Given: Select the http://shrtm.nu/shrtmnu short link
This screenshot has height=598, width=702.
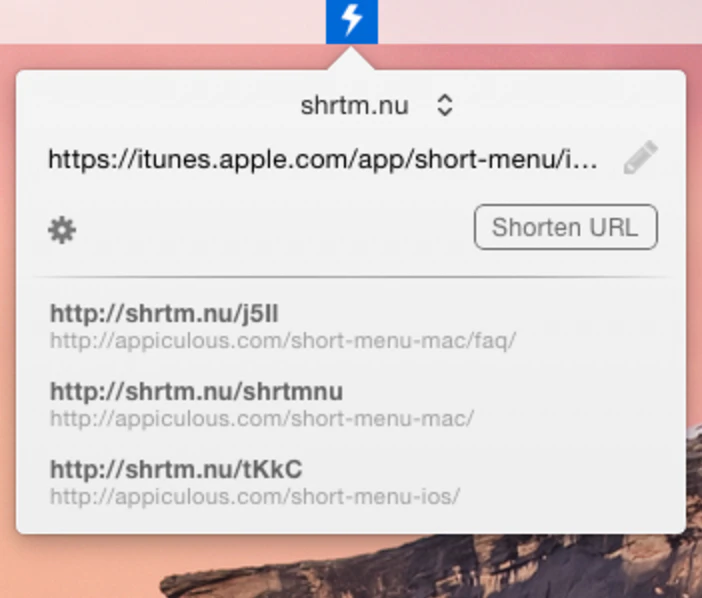Looking at the screenshot, I should click(197, 392).
